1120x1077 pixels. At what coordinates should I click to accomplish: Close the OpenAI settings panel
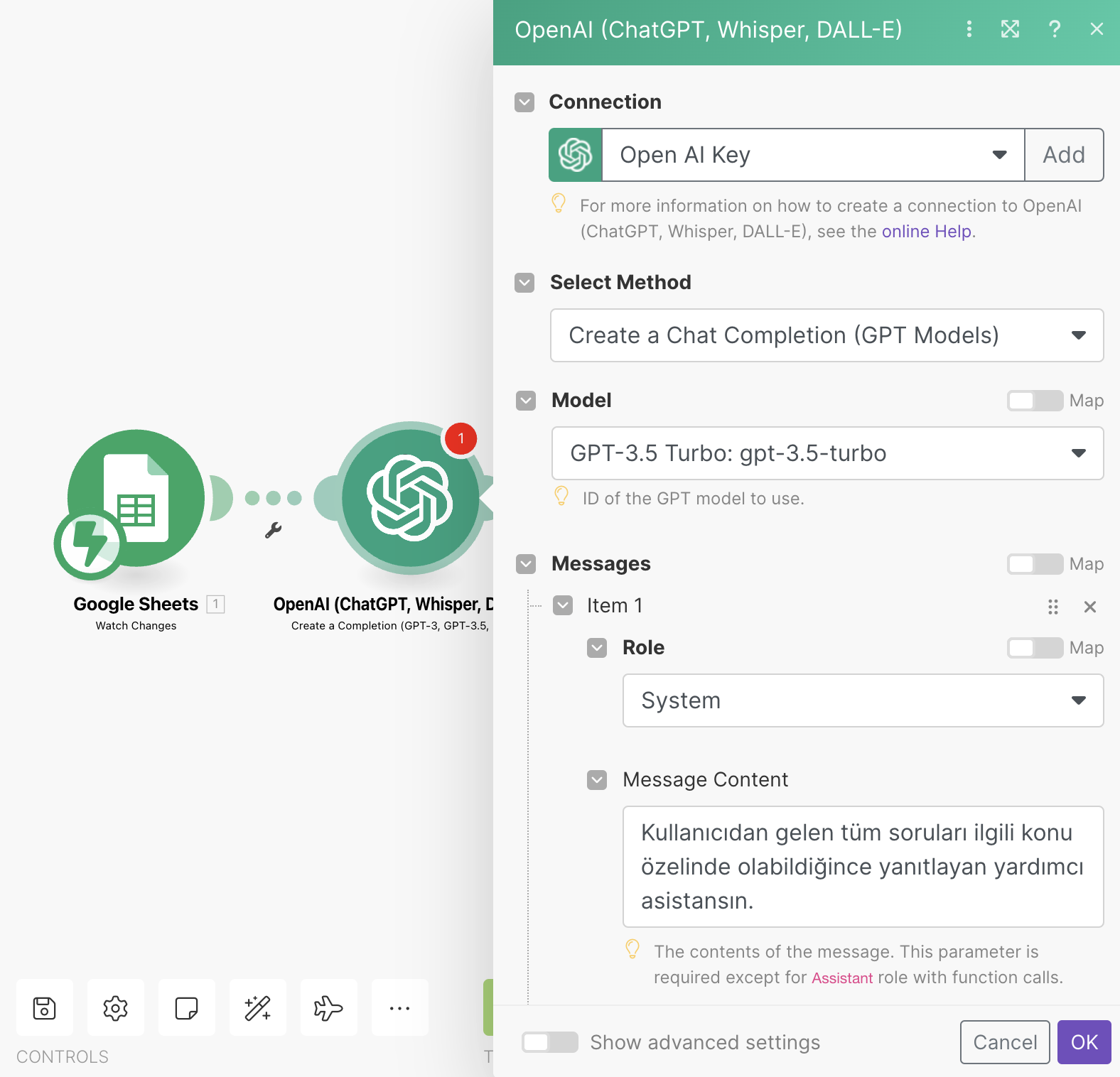click(x=1097, y=29)
